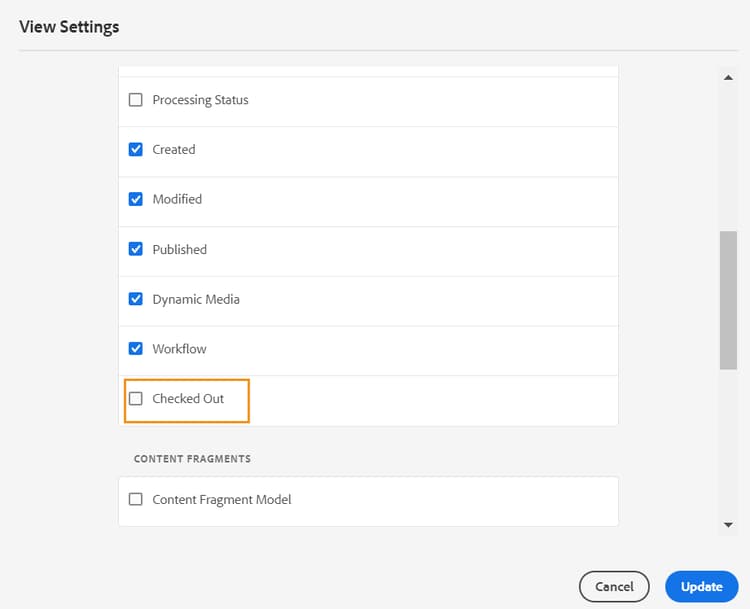
Task: Click the "Dynamic Media" label text
Action: pyautogui.click(x=196, y=299)
